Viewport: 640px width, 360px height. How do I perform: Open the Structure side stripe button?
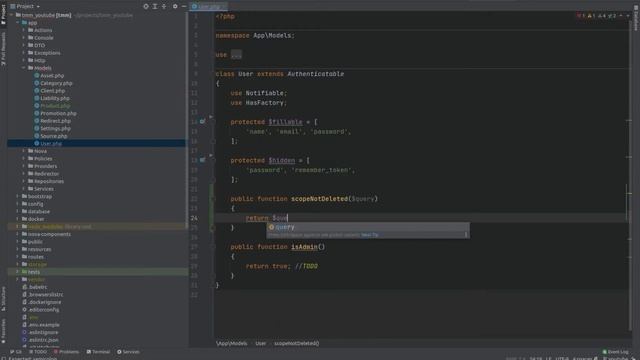coord(3,299)
